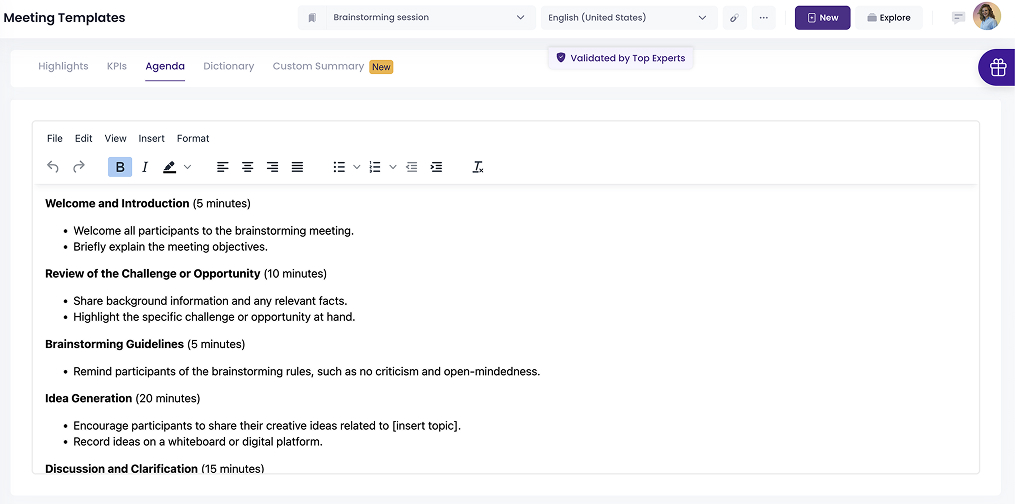Align text right
This screenshot has height=504, width=1015.
tap(273, 167)
